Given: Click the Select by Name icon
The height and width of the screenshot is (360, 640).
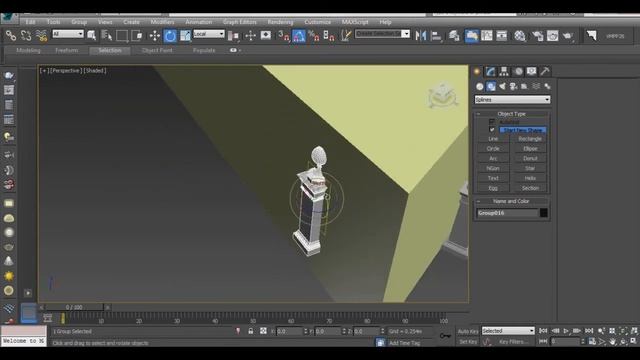Looking at the screenshot, I should 107,36.
